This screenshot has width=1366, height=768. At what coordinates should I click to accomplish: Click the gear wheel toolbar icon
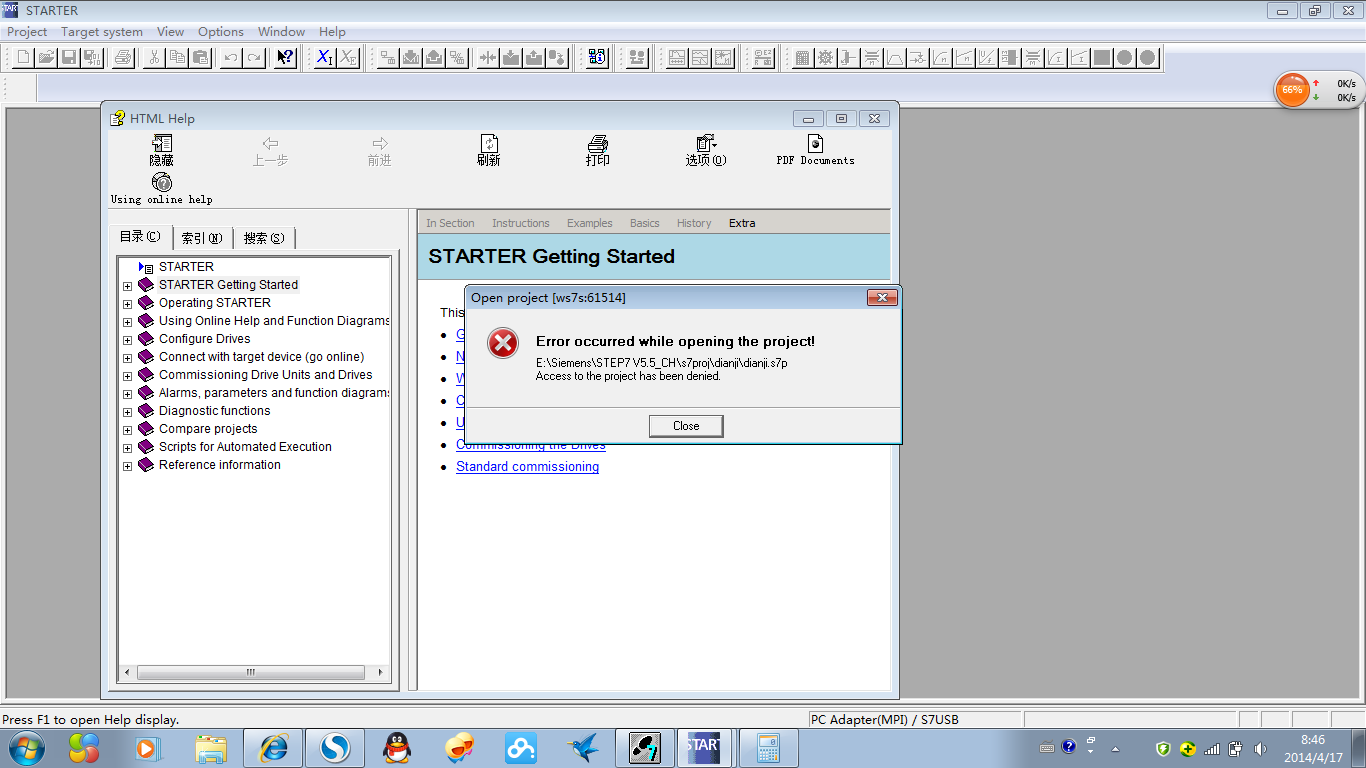[x=825, y=57]
